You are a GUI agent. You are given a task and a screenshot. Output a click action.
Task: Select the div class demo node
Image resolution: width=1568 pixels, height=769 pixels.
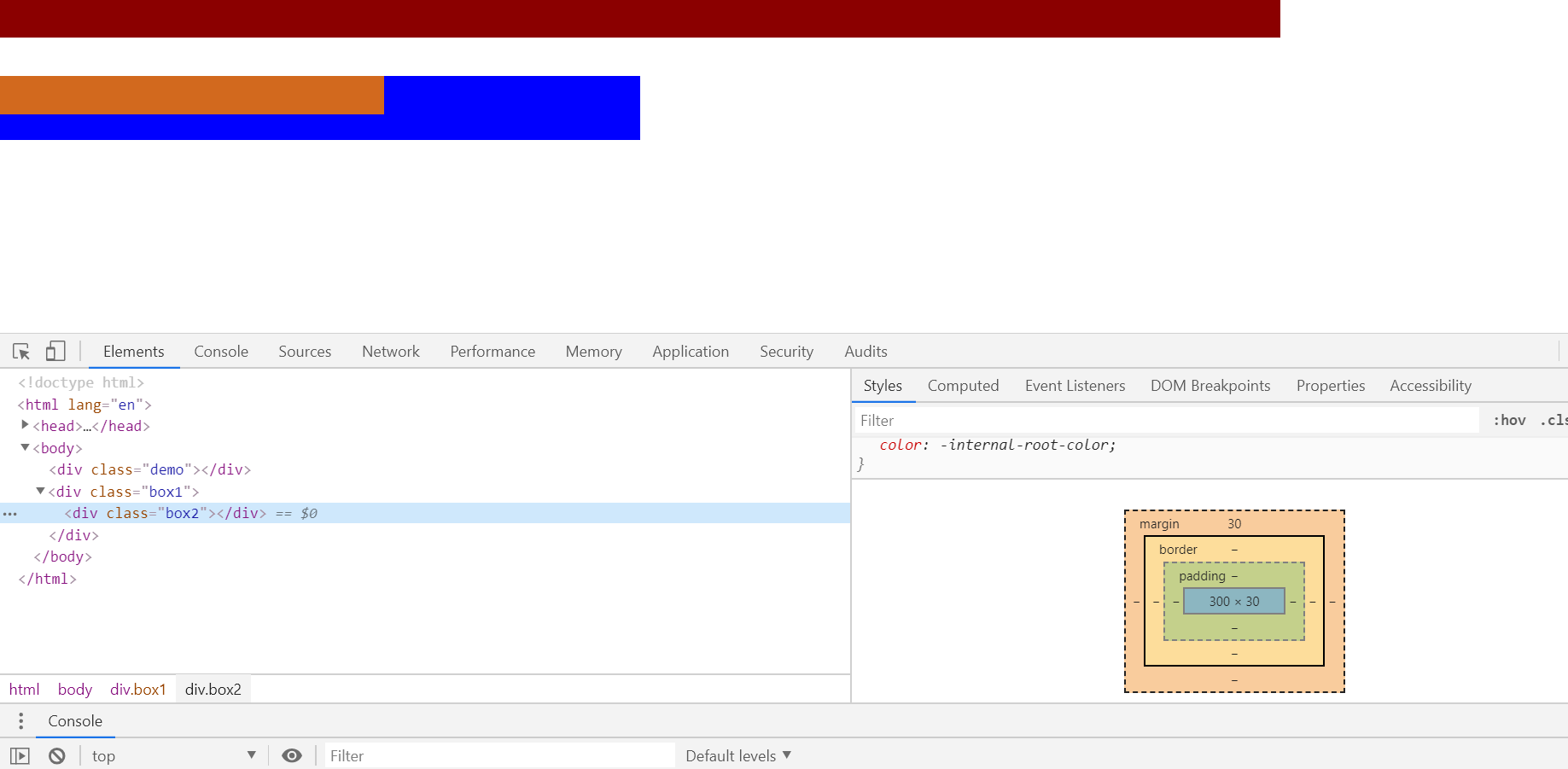150,469
